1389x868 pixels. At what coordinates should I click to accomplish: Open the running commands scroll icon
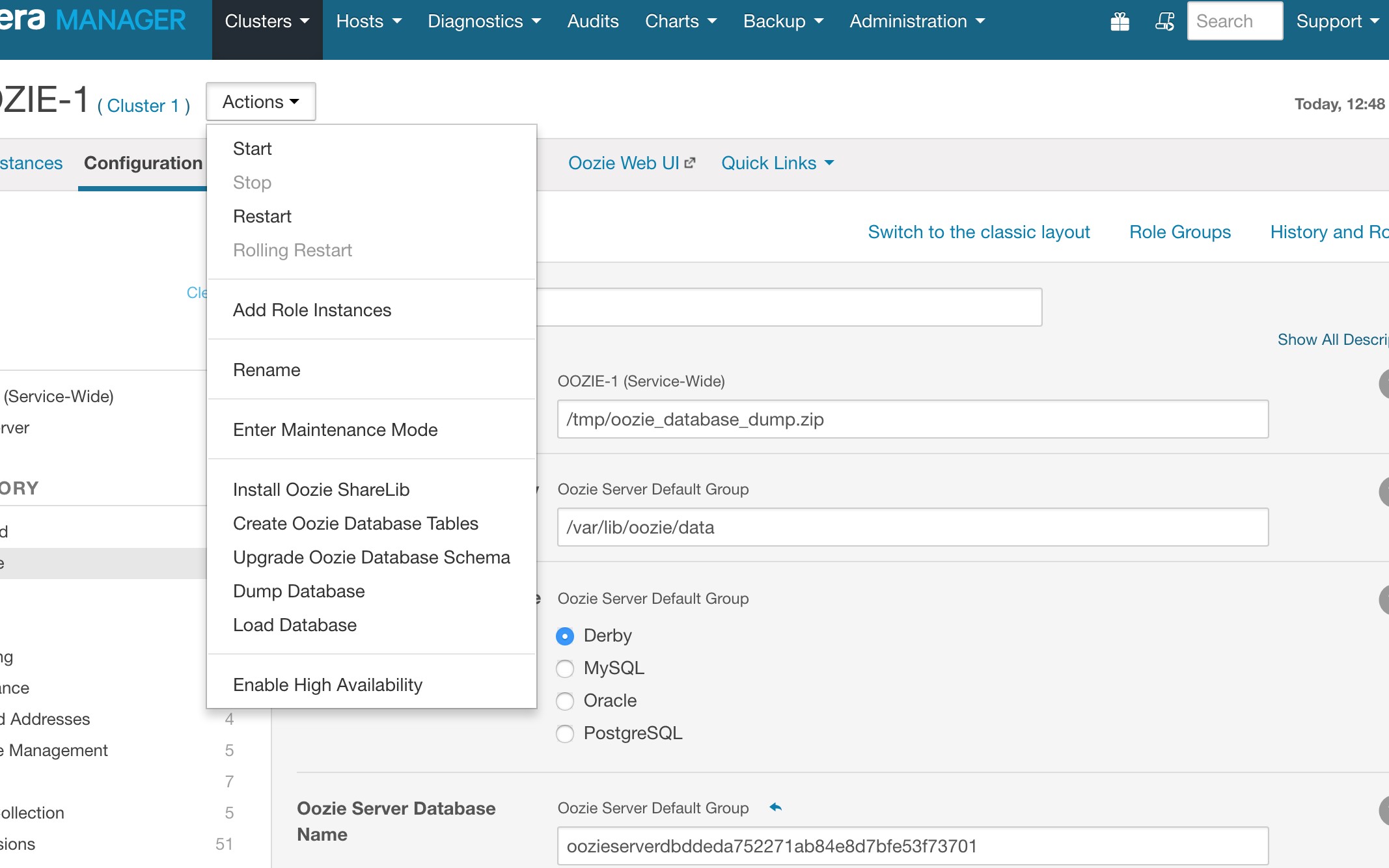(x=1164, y=22)
